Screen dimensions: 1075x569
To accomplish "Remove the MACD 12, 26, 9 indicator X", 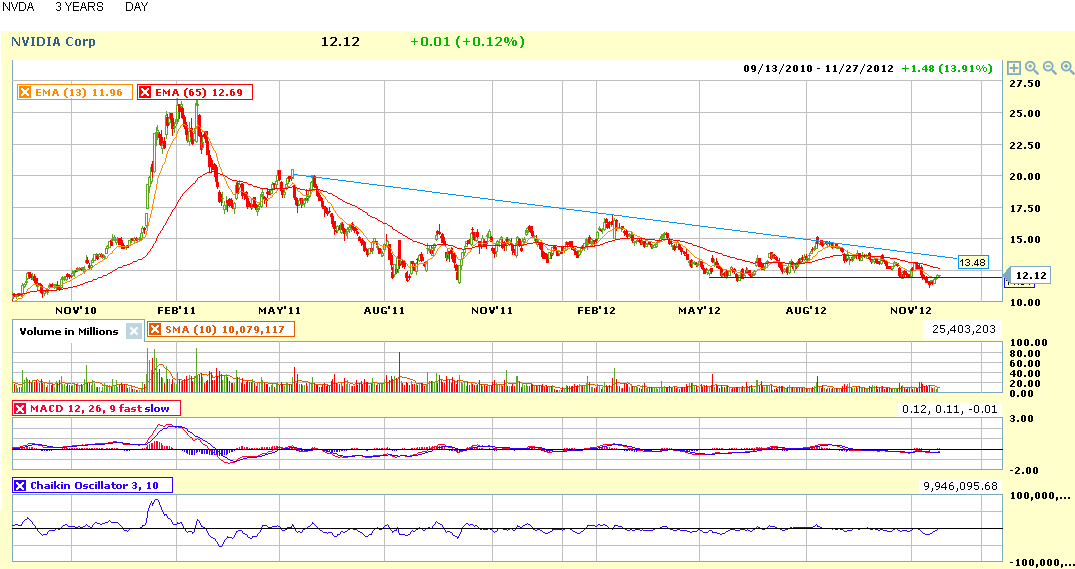I will (x=20, y=409).
